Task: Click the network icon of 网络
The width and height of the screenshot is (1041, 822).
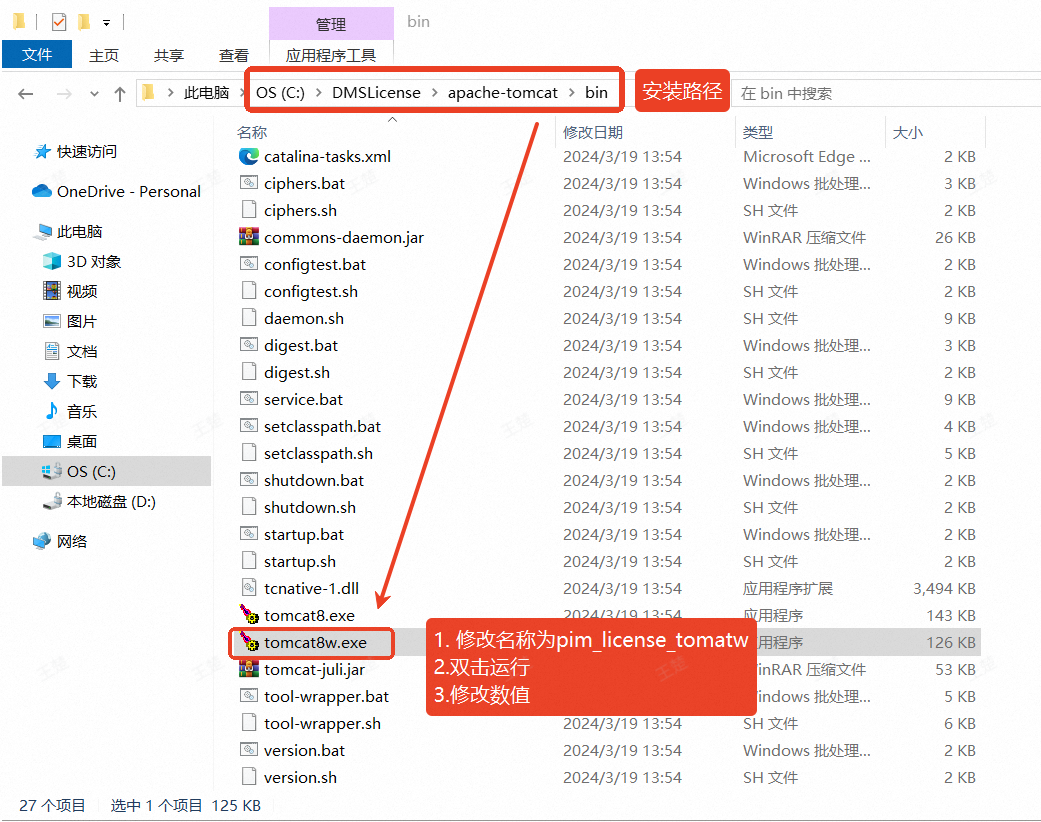Action: (x=42, y=541)
